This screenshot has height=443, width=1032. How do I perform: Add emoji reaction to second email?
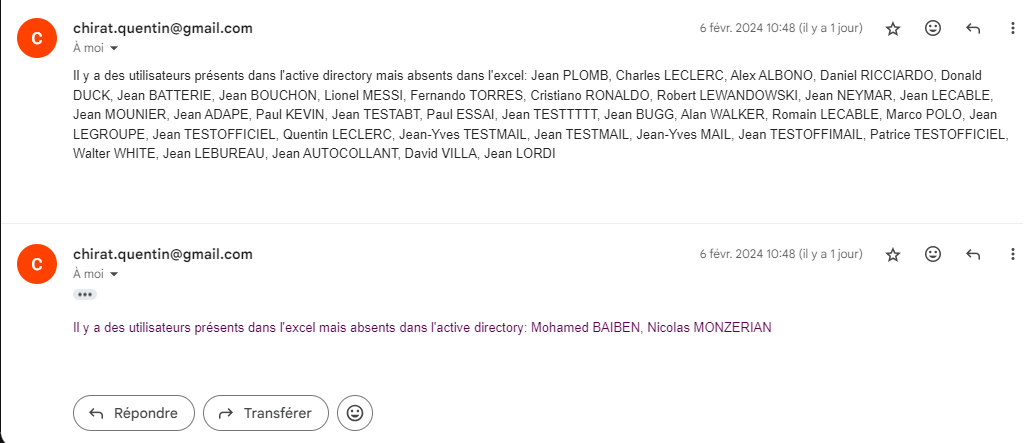pos(933,254)
